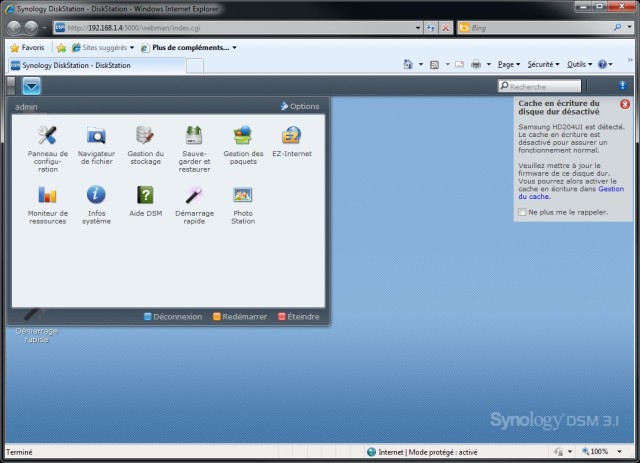Click the show desktop left bar button
Viewport: 640px width, 463px height.
coord(11,86)
